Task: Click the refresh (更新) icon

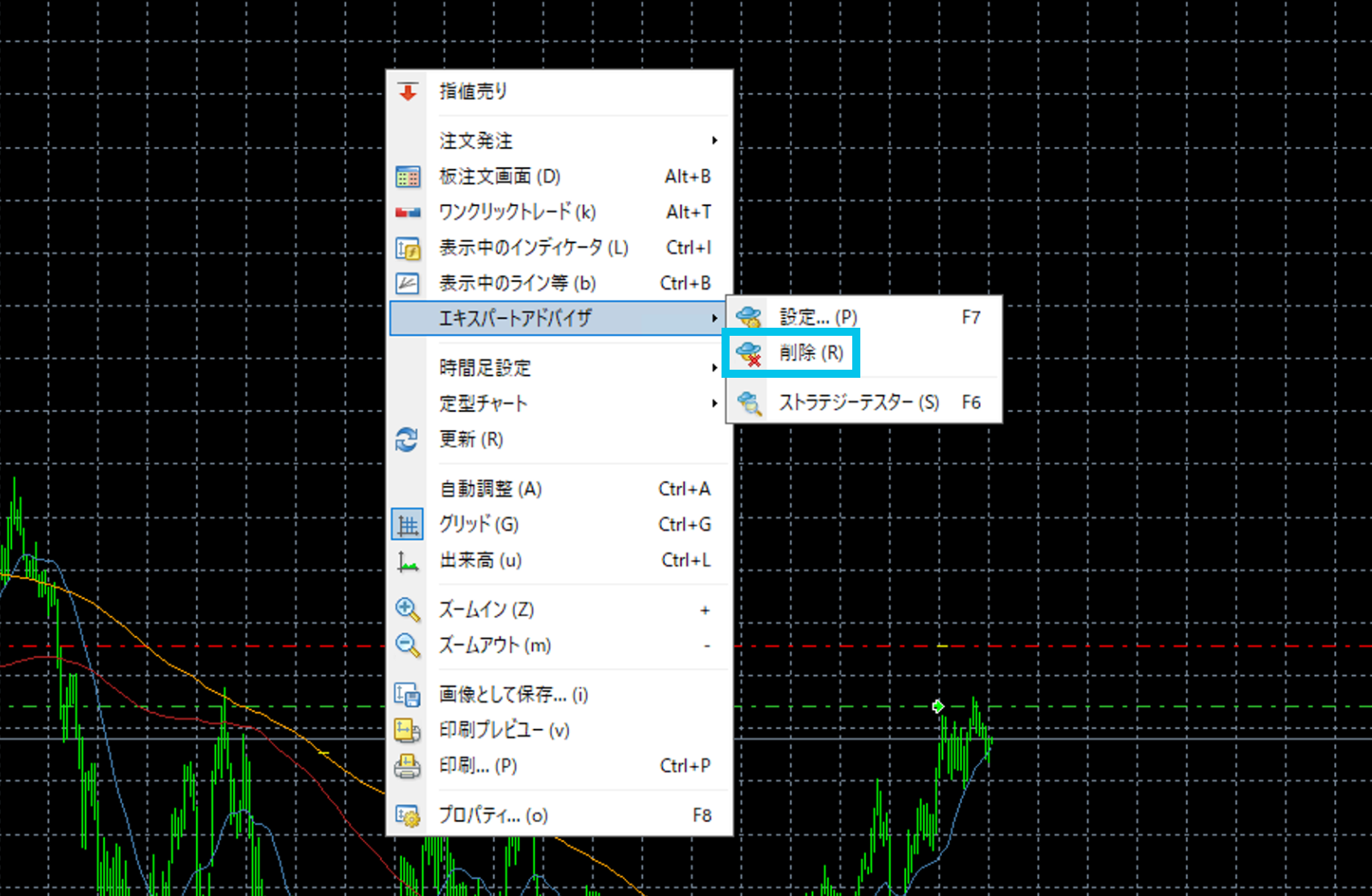Action: (407, 440)
